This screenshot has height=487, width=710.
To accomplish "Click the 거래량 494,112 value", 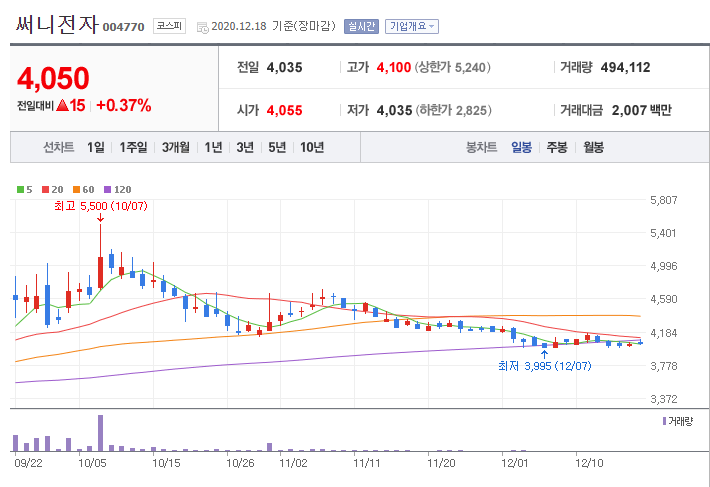I will [x=625, y=67].
